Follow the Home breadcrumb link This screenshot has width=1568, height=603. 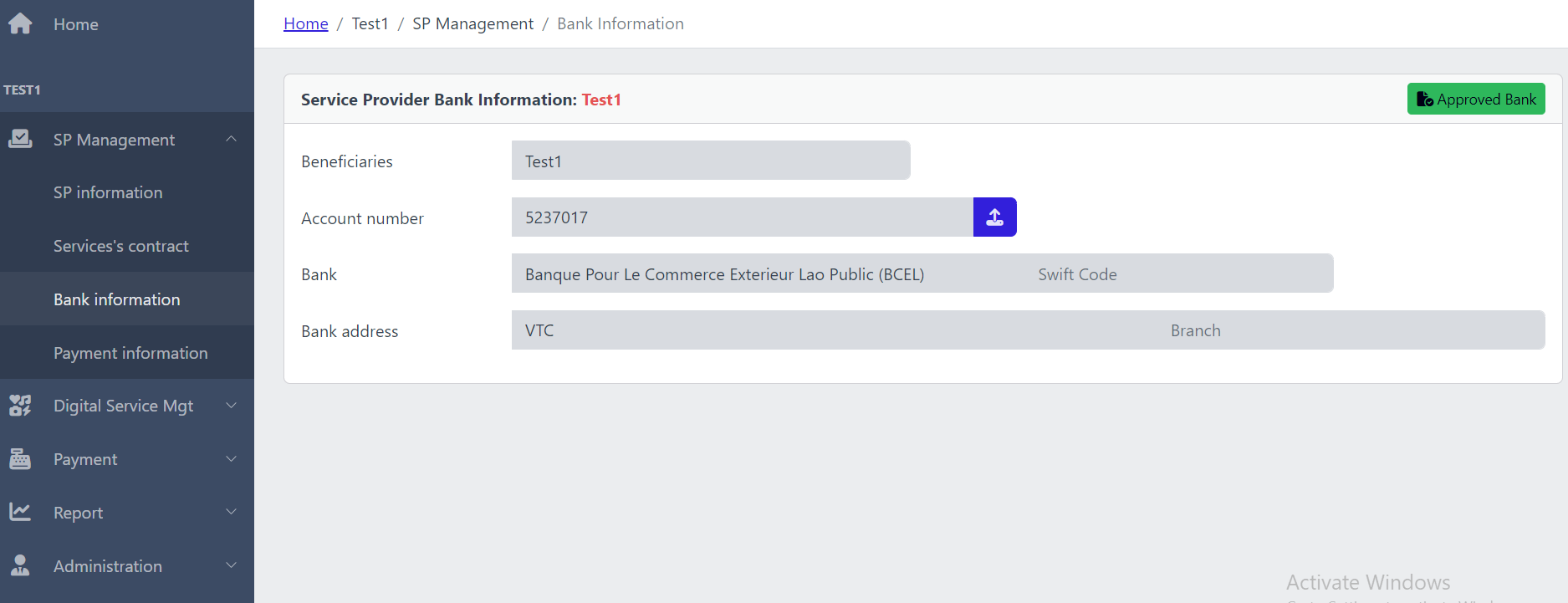(x=306, y=23)
